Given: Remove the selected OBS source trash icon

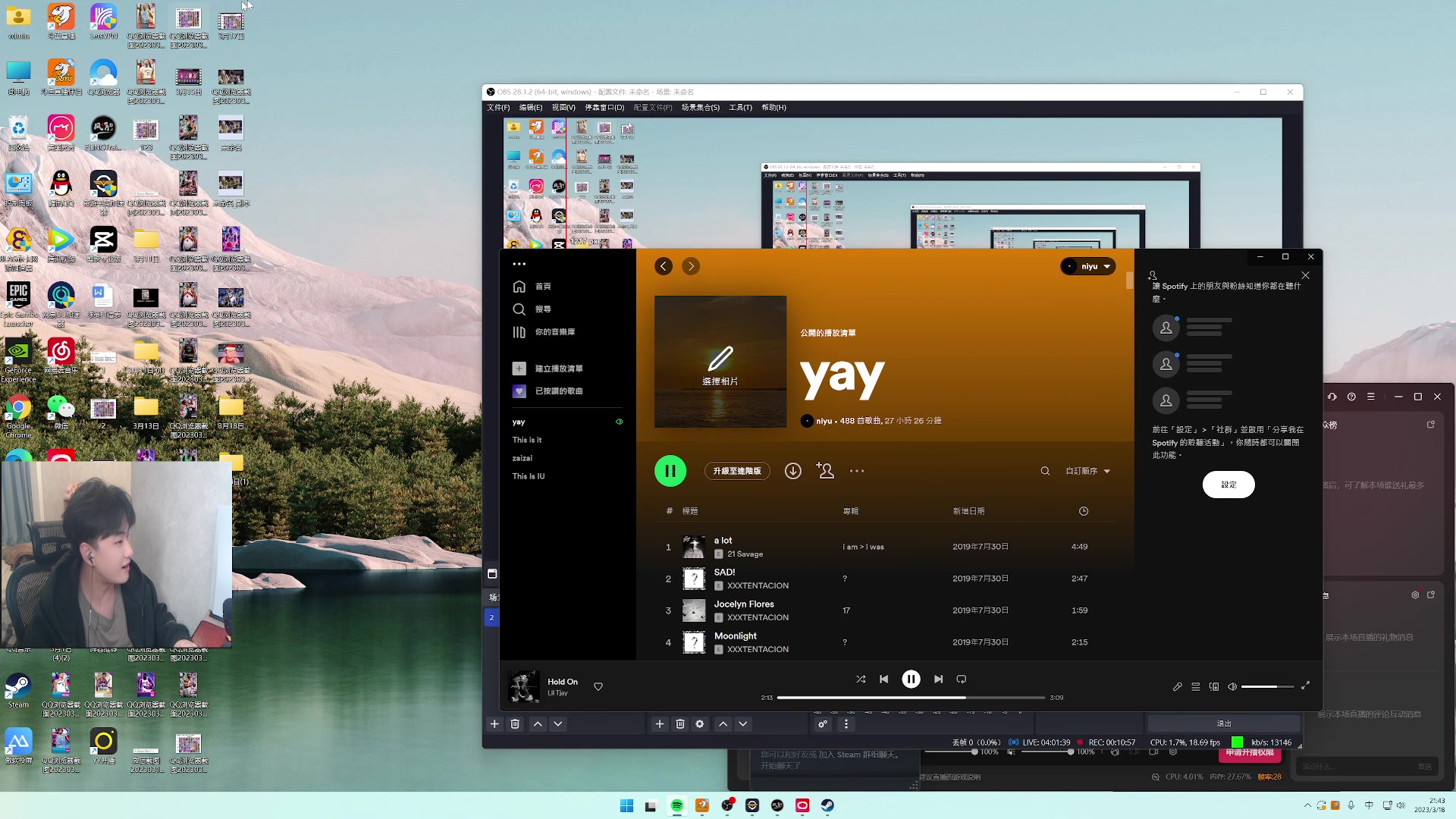Looking at the screenshot, I should 680,724.
